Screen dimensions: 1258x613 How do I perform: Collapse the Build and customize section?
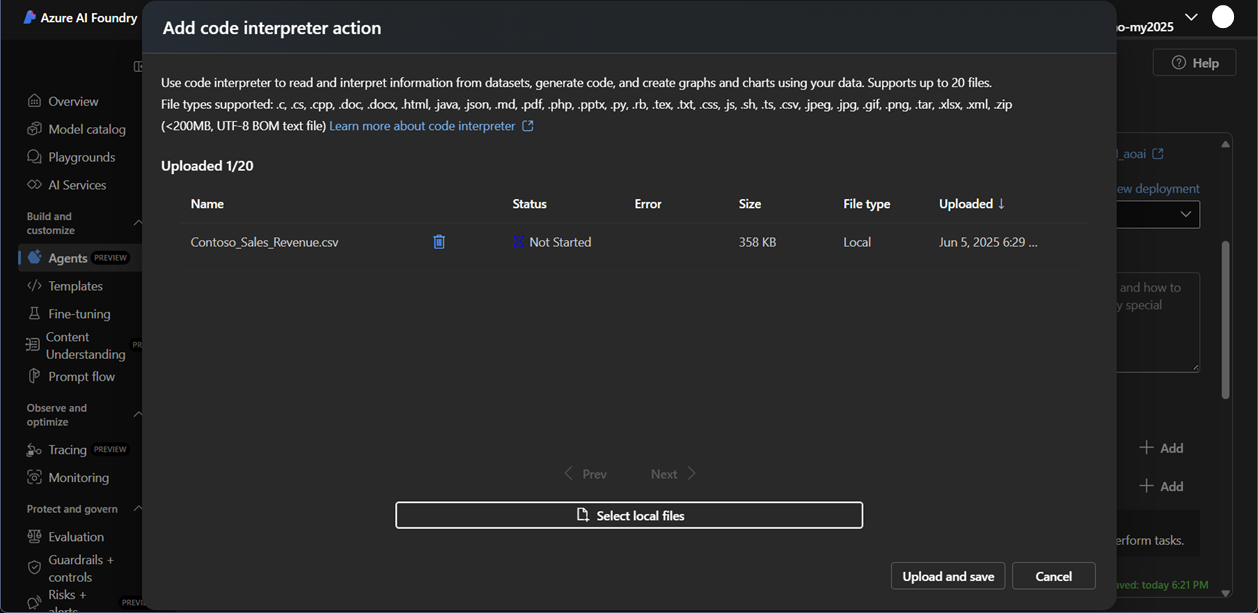tap(138, 224)
